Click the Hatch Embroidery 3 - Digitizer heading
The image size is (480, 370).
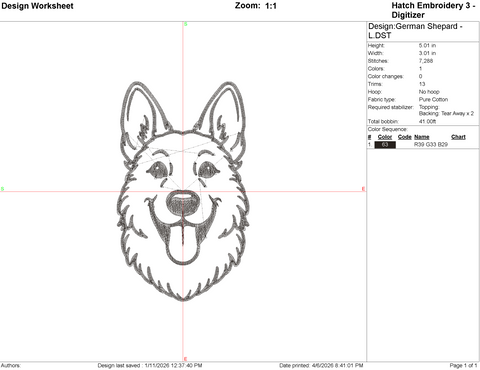(x=433, y=10)
